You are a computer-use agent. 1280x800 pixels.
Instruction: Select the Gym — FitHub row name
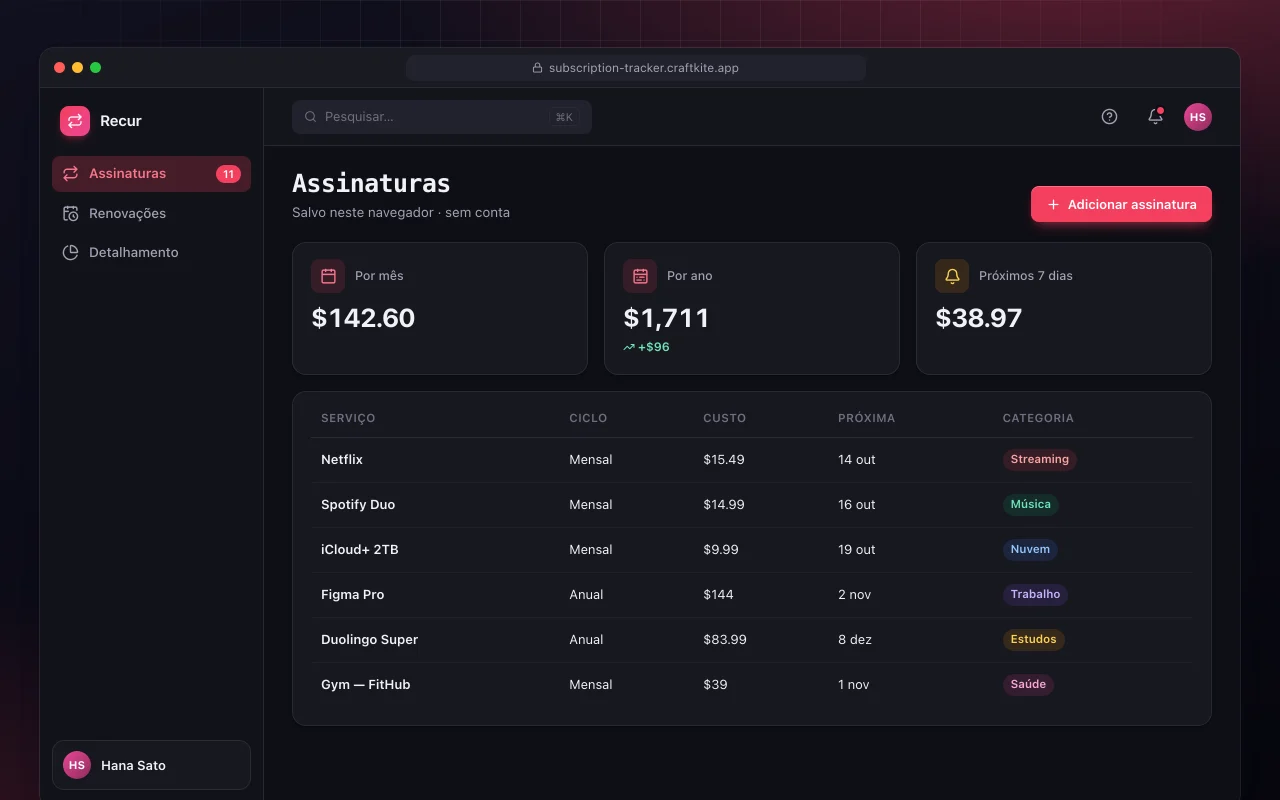[x=366, y=685]
